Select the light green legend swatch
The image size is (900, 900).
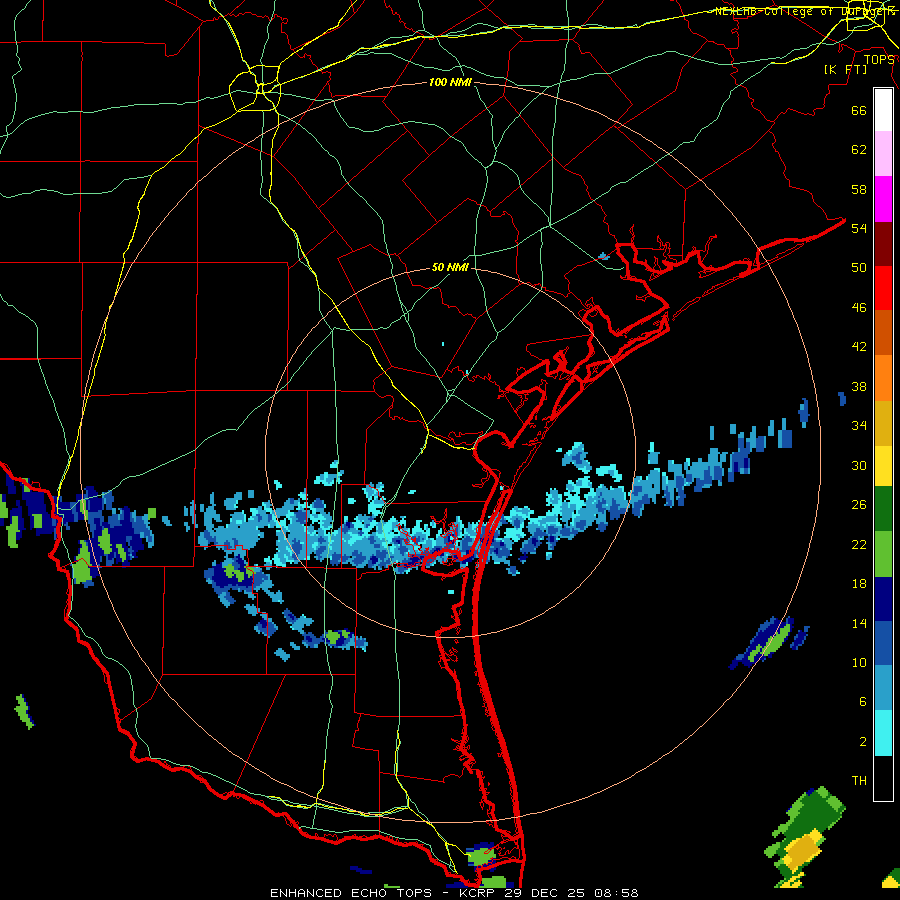coord(883,554)
